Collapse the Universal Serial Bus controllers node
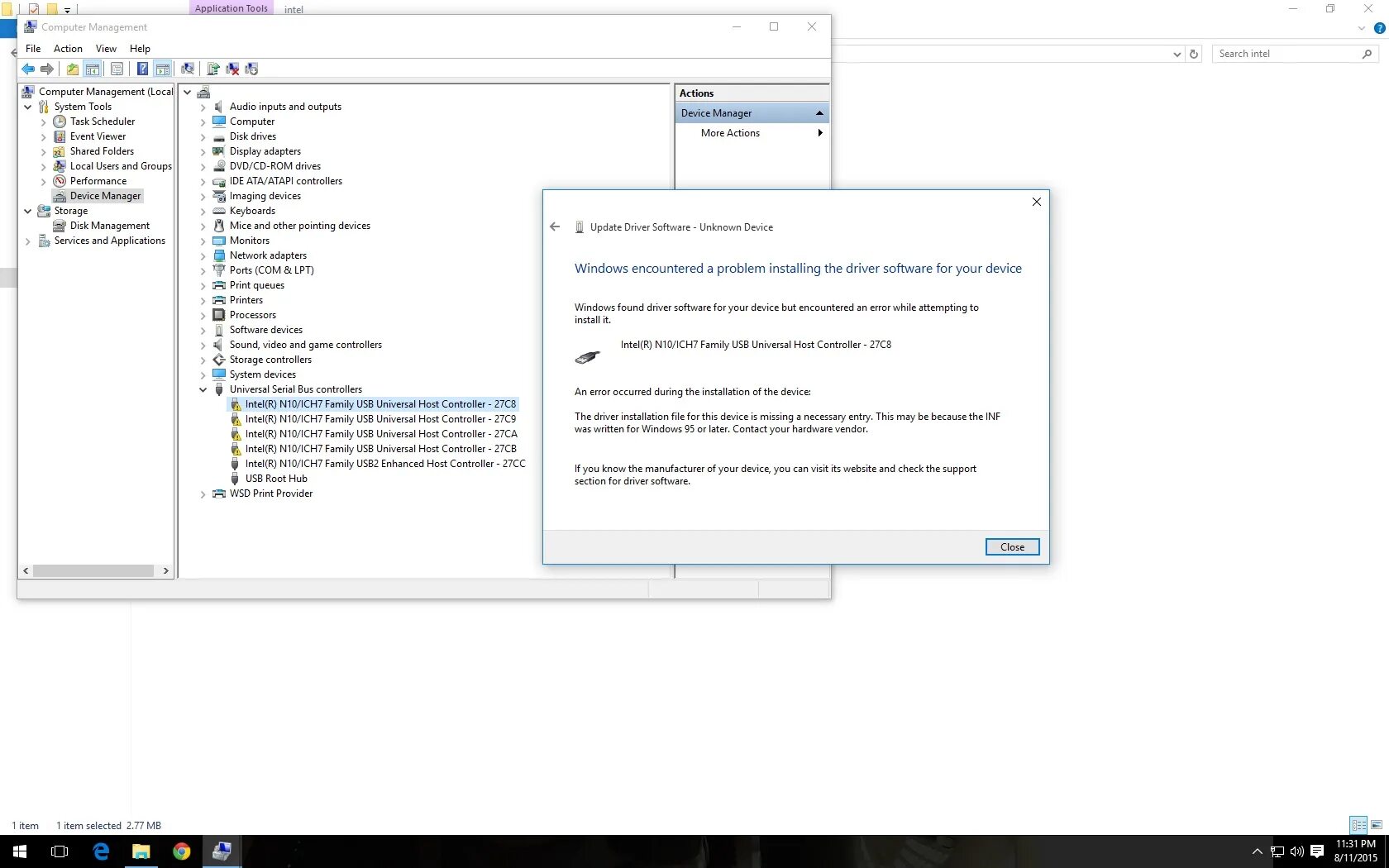The width and height of the screenshot is (1389, 868). click(203, 389)
